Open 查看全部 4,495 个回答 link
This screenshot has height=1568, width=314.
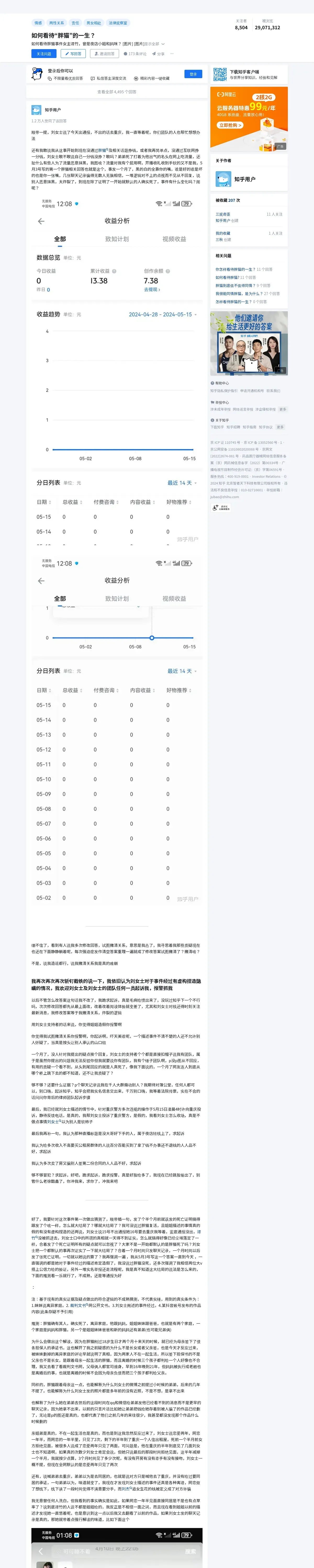tap(117, 92)
